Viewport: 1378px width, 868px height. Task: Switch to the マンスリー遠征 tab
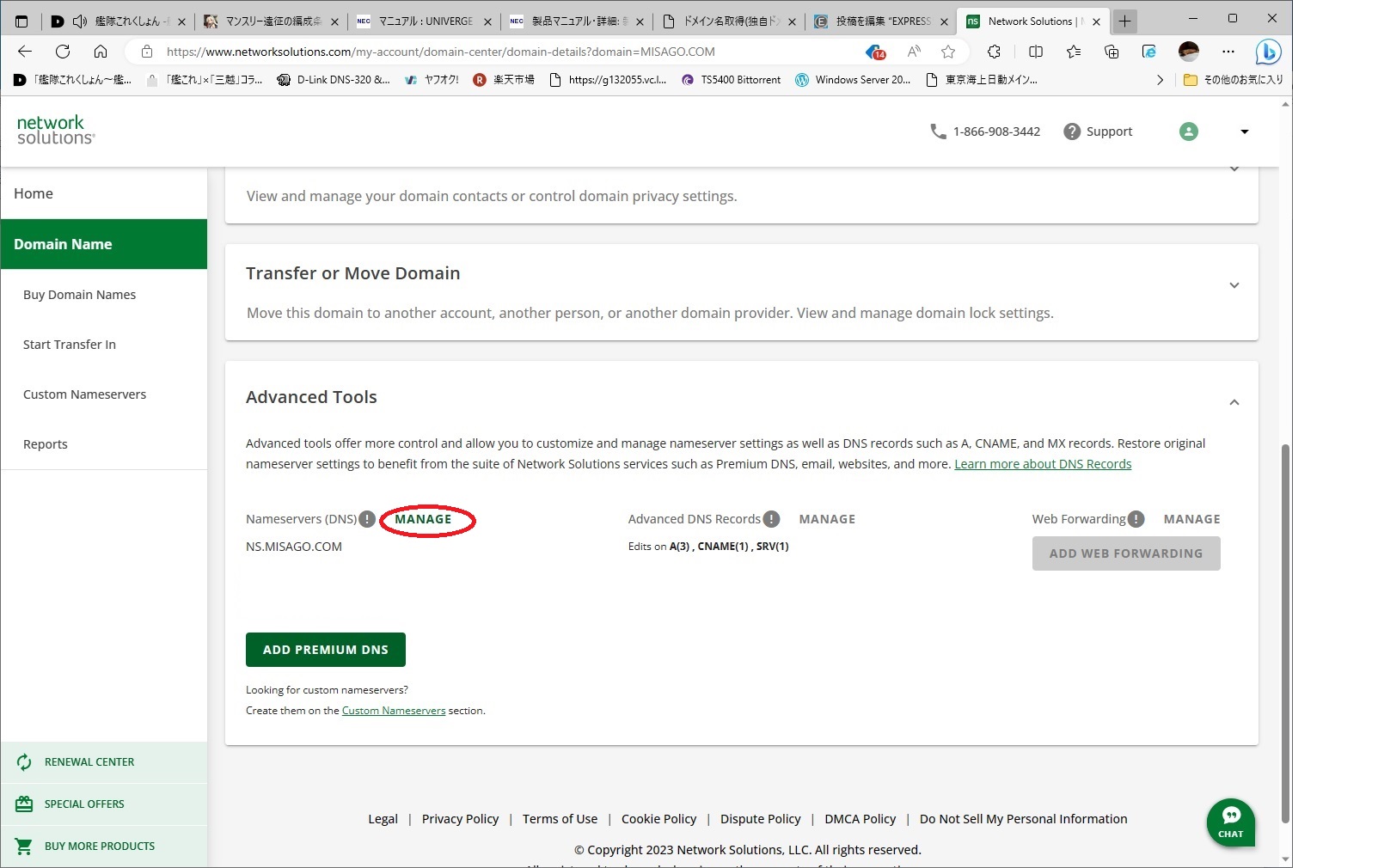[x=273, y=21]
